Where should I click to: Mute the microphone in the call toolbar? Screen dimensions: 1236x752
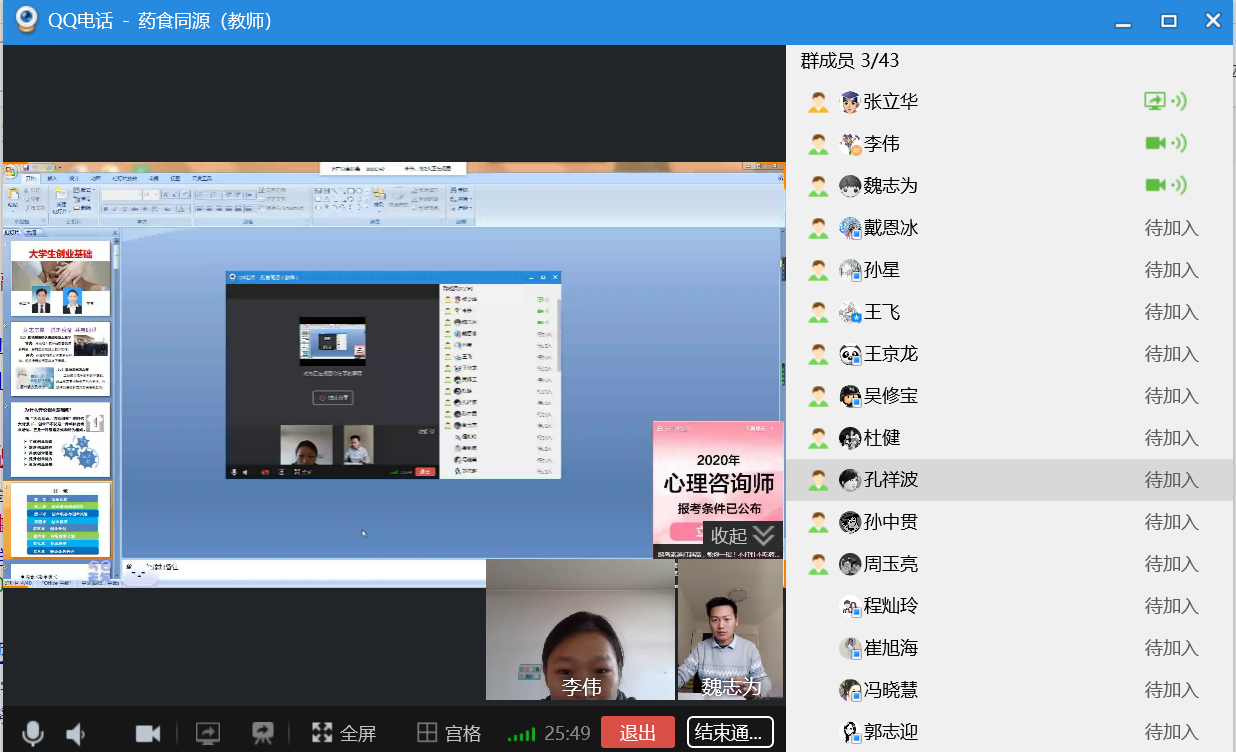[33, 733]
